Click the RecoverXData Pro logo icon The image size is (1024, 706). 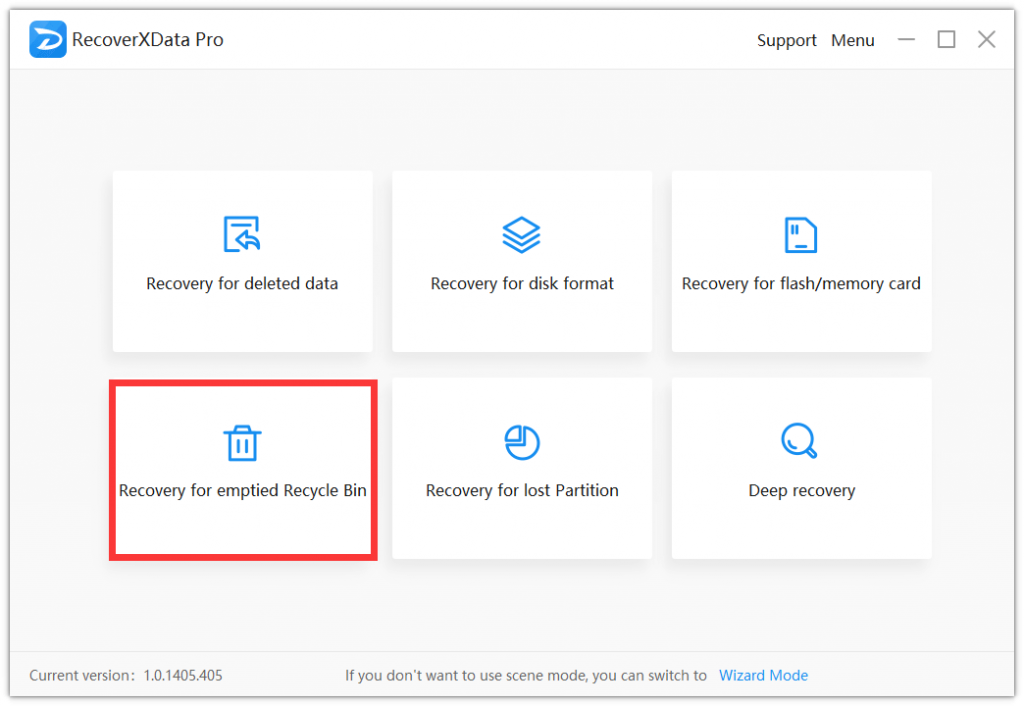click(47, 39)
